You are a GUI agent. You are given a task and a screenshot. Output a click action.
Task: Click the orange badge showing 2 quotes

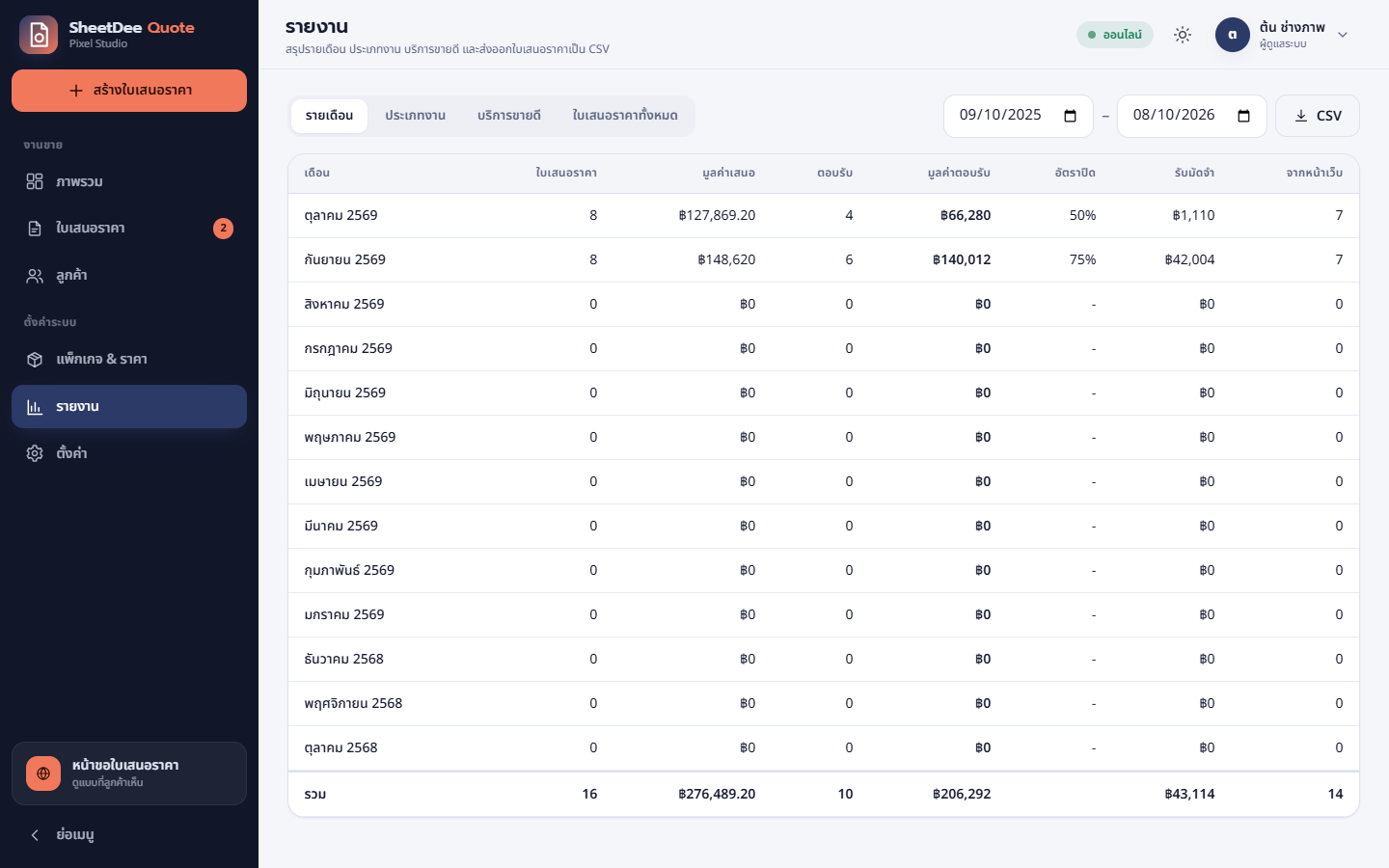click(x=223, y=229)
